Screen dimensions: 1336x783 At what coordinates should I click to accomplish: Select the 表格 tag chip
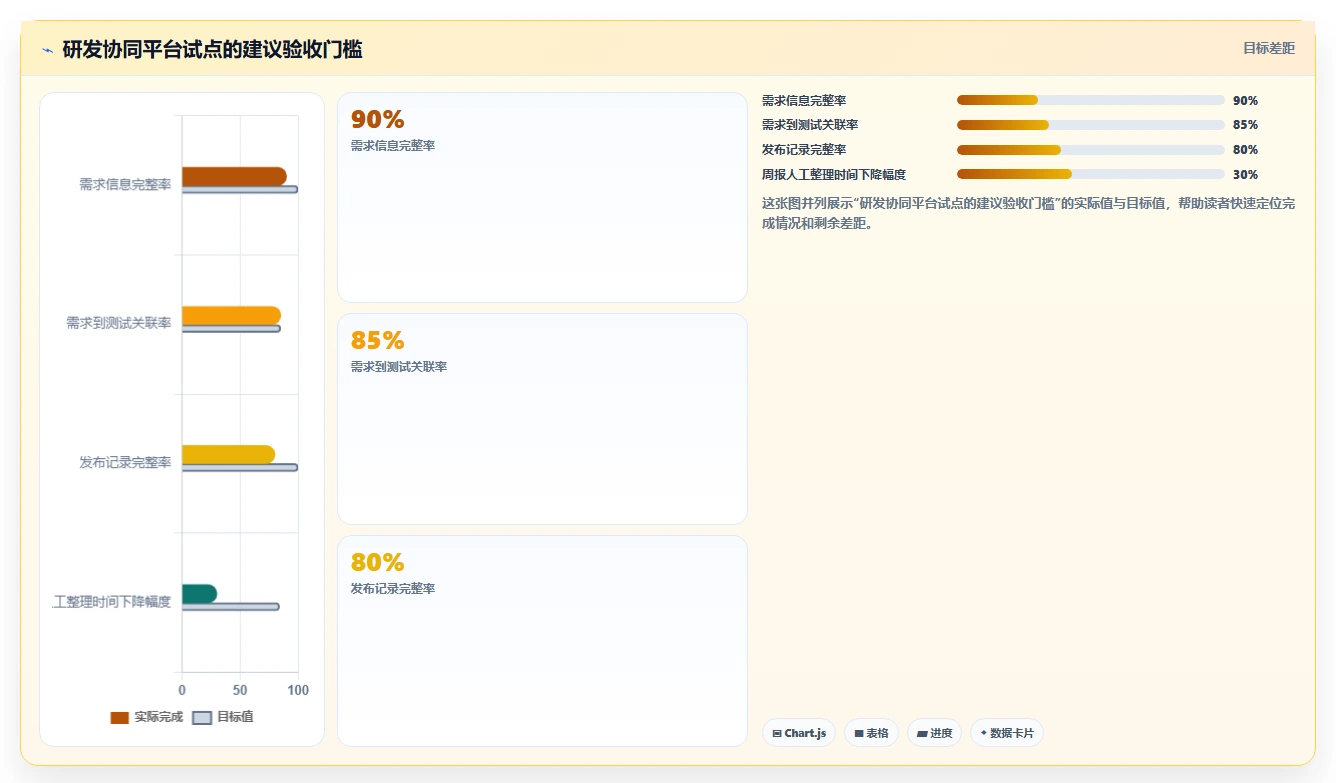click(x=872, y=733)
